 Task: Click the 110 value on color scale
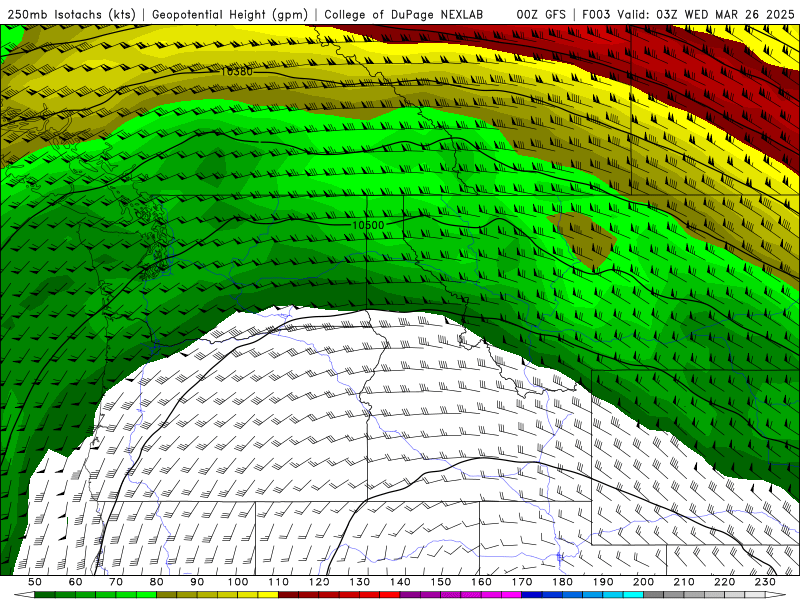click(279, 582)
